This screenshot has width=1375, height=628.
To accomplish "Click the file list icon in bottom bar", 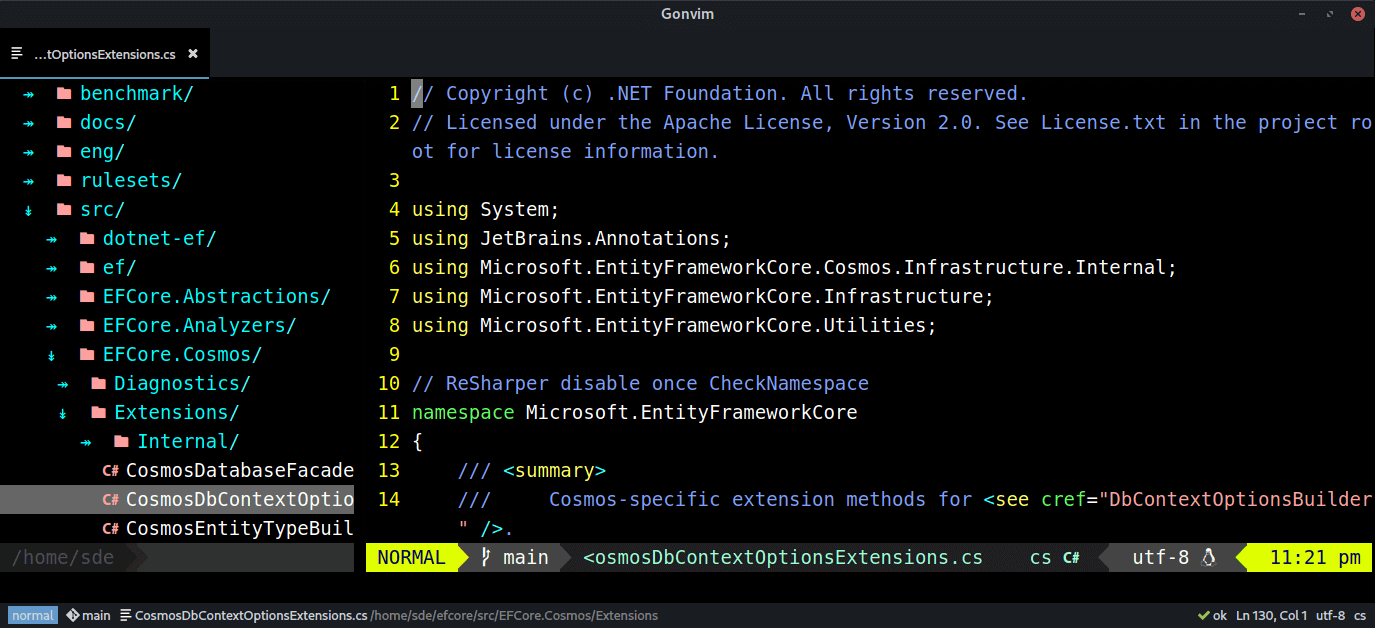I will tap(126, 616).
